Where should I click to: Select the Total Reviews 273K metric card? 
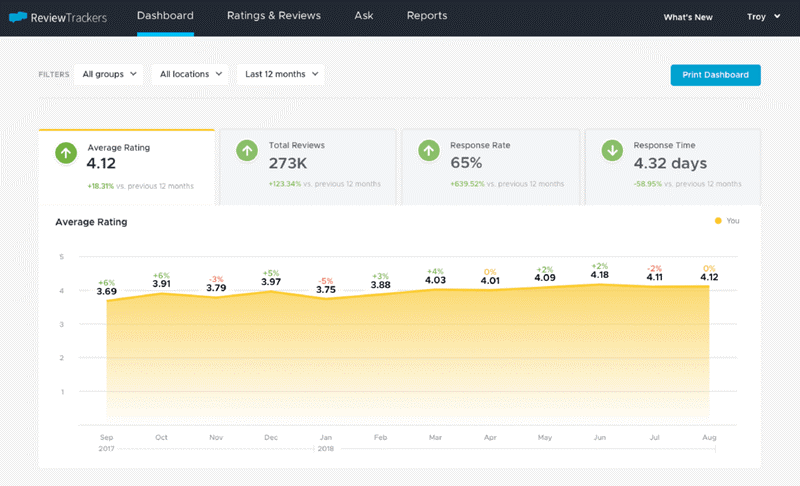coord(307,166)
